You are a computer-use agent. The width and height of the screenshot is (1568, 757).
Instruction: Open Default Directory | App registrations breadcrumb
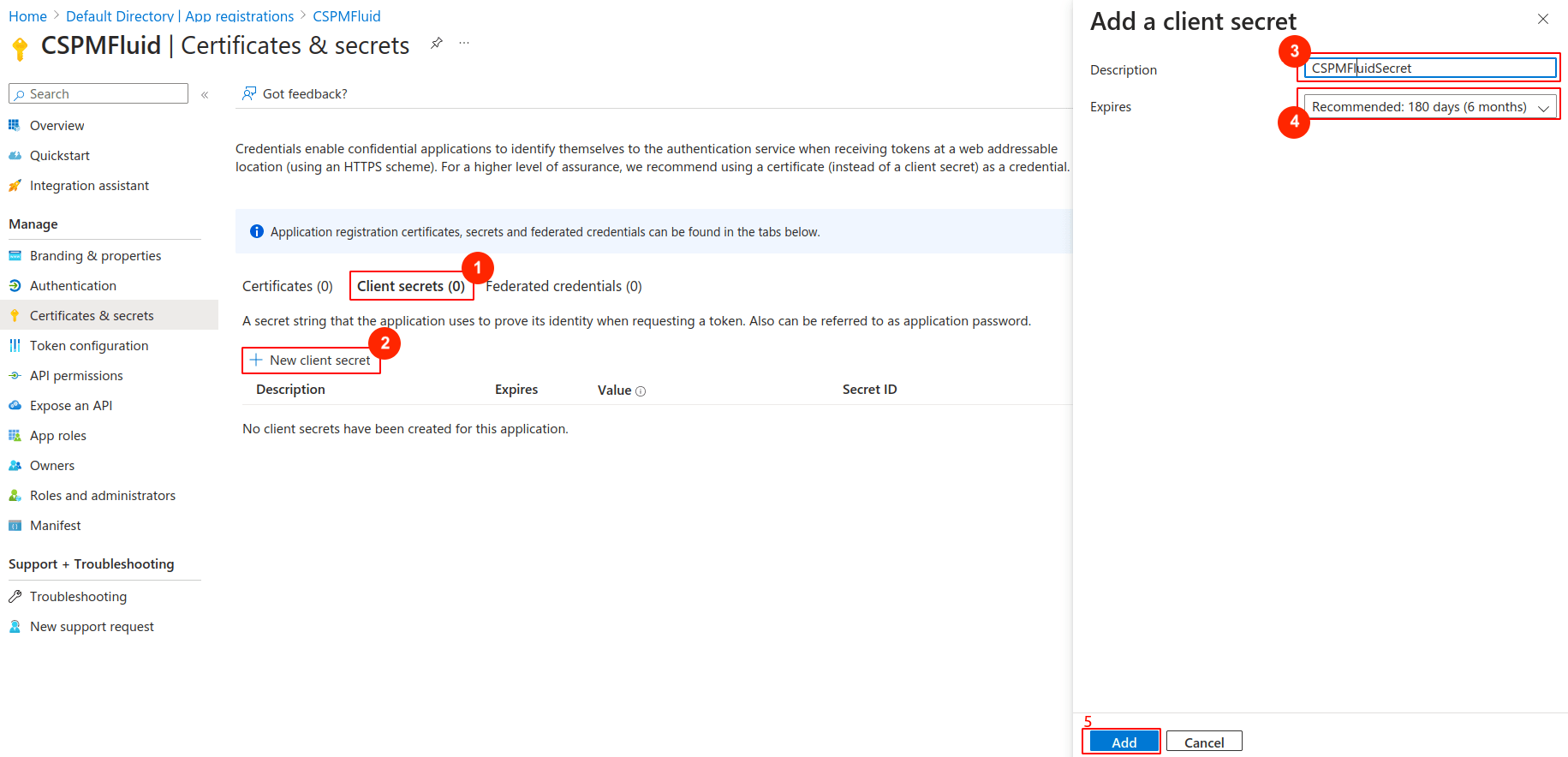pyautogui.click(x=180, y=16)
